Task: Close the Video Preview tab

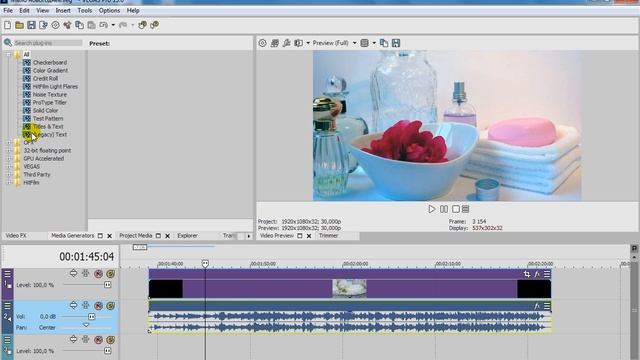Action: [309, 236]
